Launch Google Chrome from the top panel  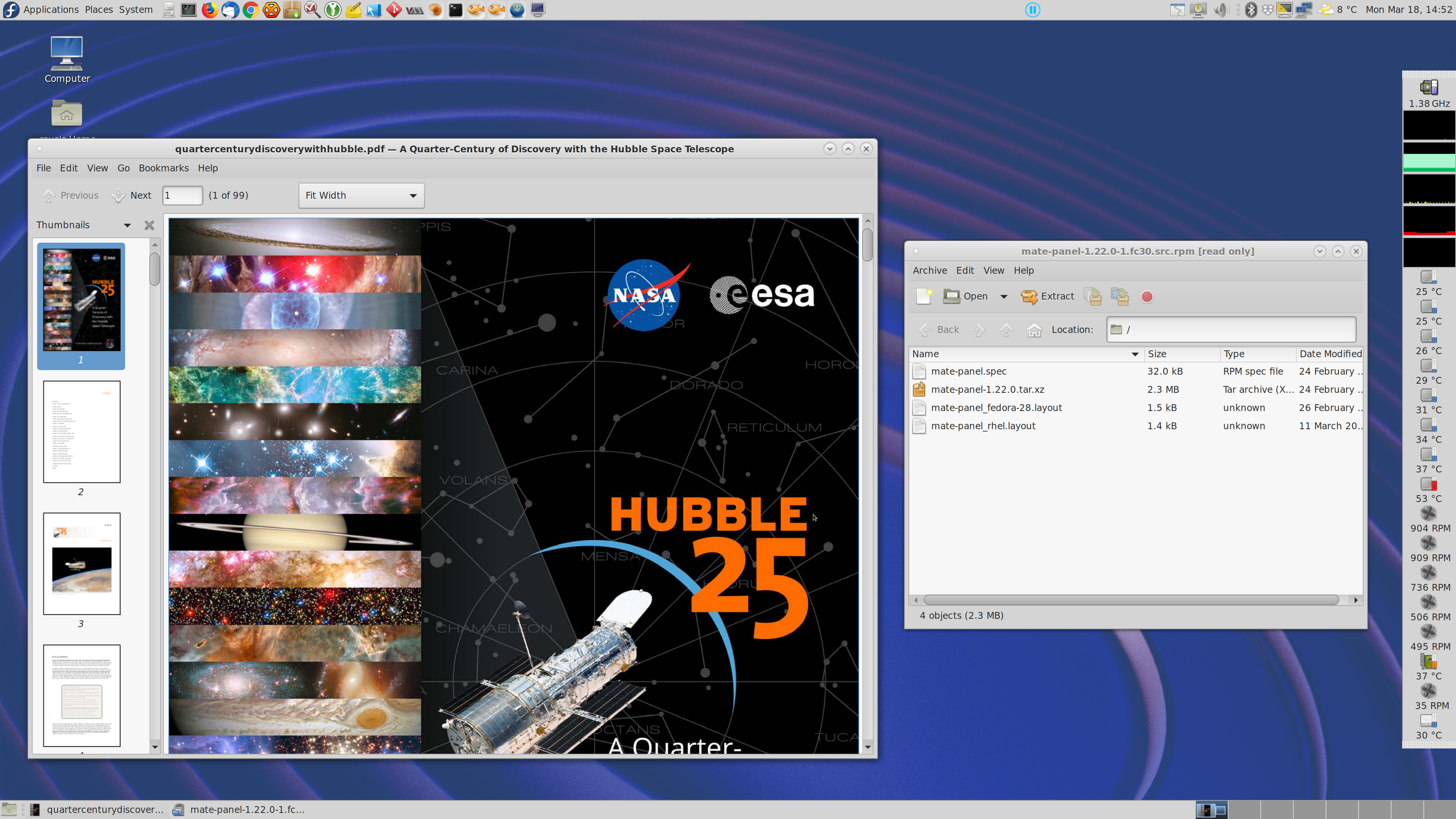pos(250,9)
